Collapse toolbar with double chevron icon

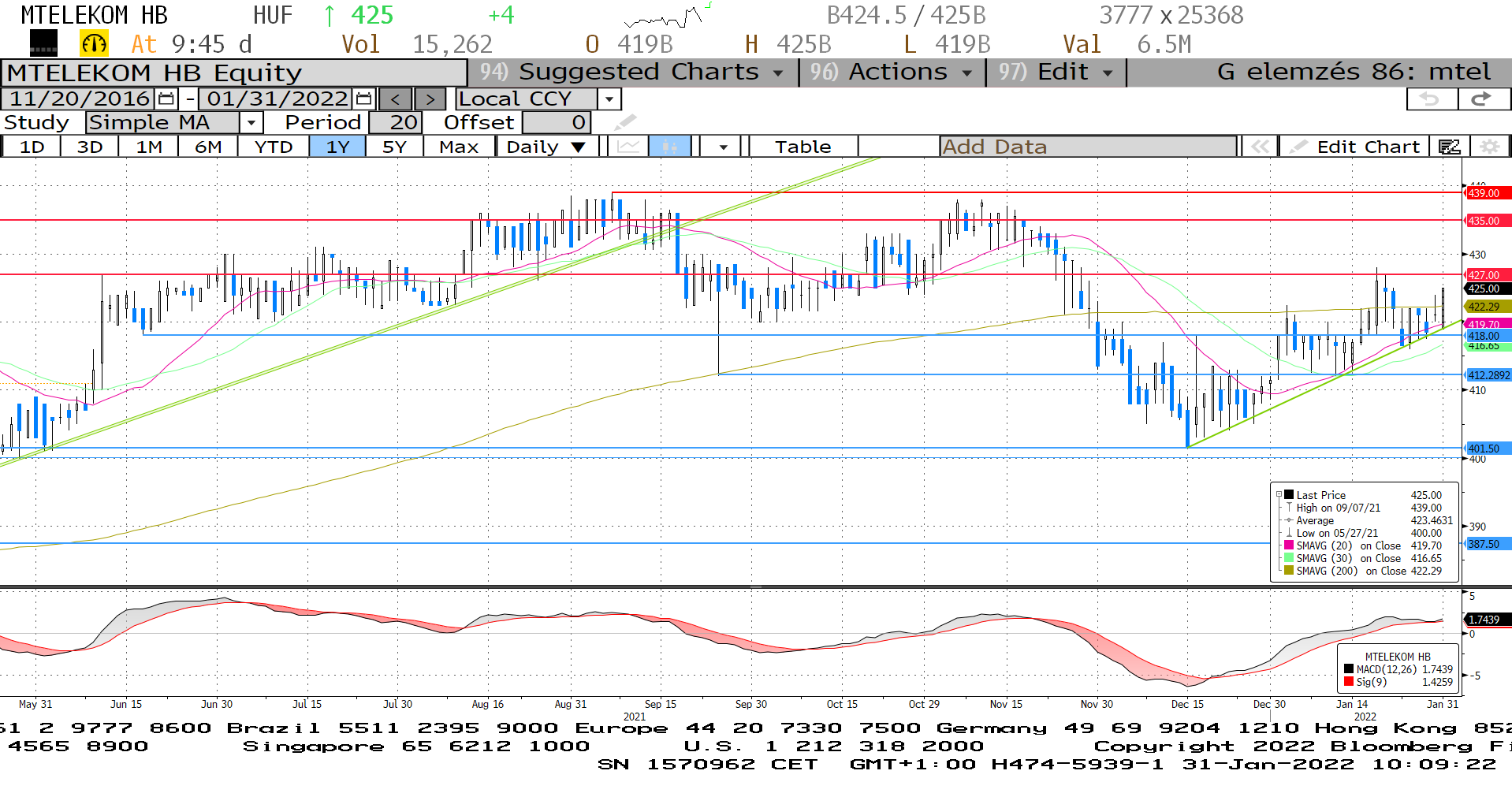tap(1260, 147)
